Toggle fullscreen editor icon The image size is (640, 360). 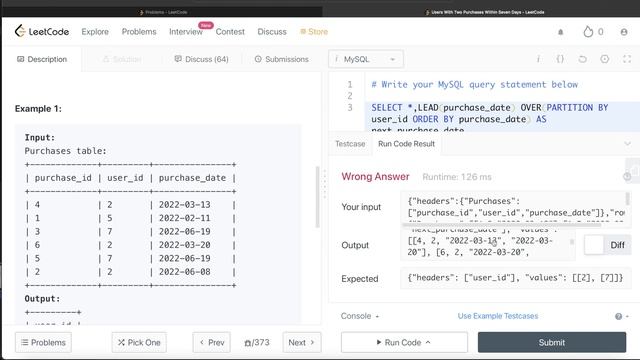click(627, 59)
